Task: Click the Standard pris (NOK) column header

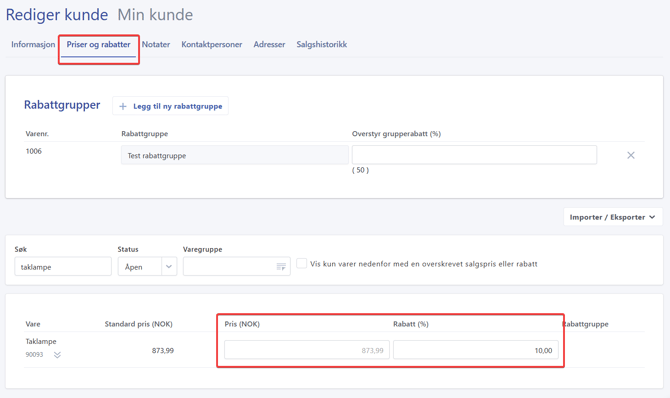Action: tap(138, 324)
